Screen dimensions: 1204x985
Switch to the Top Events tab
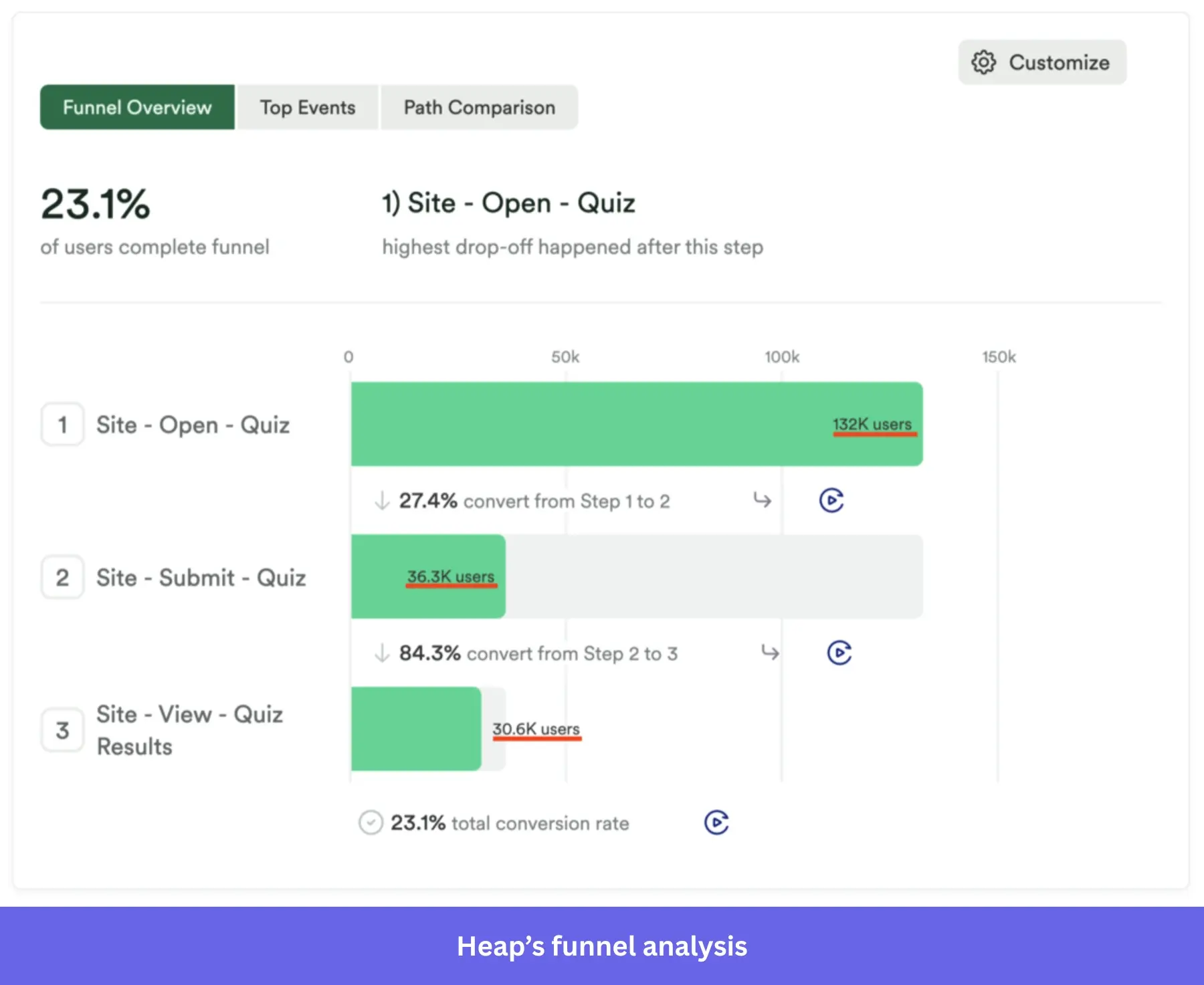tap(307, 108)
